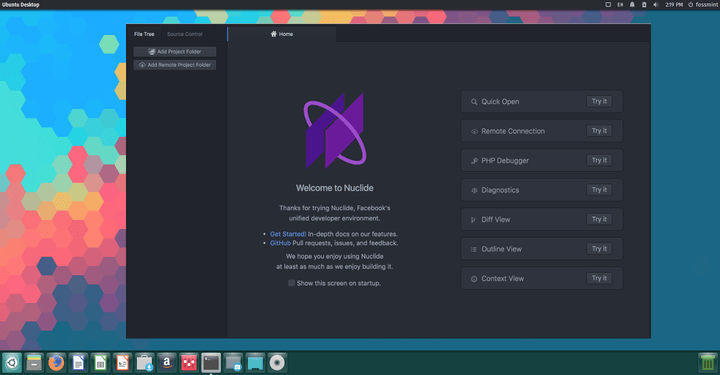
Task: Open the Amazon icon in the dock
Action: [x=167, y=363]
